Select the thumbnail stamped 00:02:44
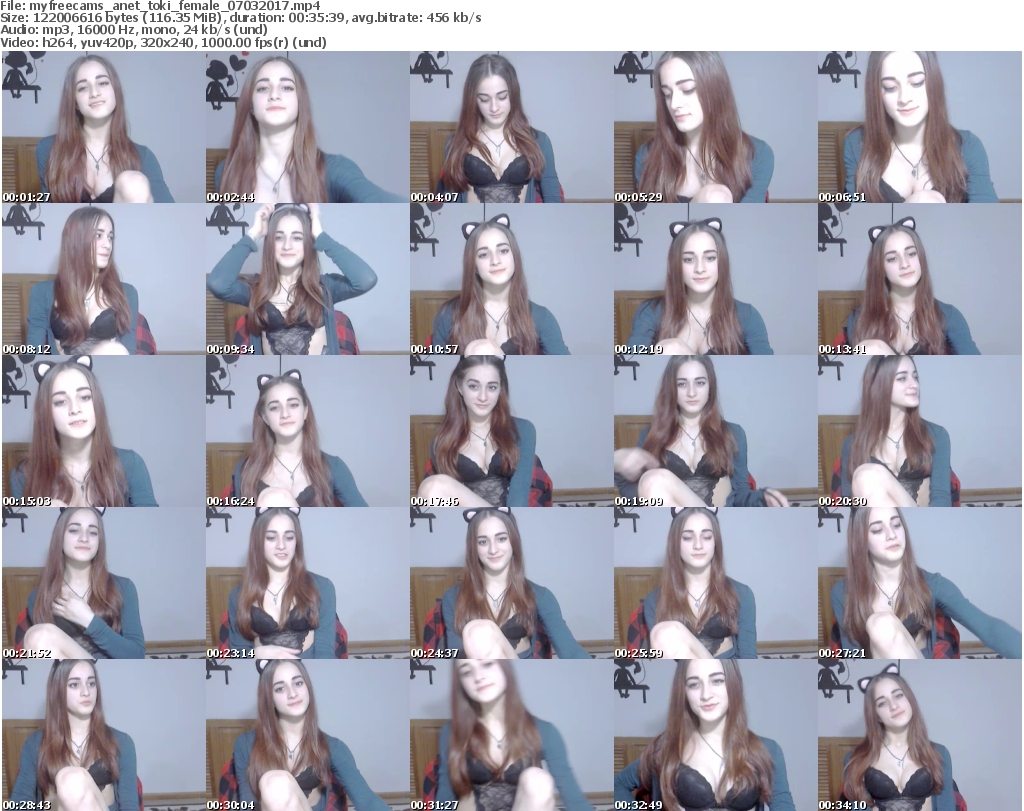Screen dimensions: 1024x811 pyautogui.click(x=308, y=127)
